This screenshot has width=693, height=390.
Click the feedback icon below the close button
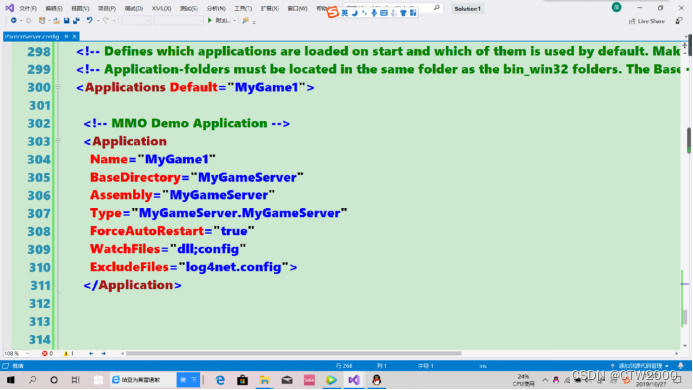[679, 21]
